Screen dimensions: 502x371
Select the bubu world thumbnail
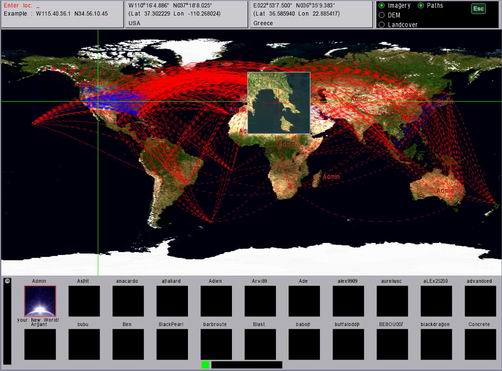pos(84,344)
